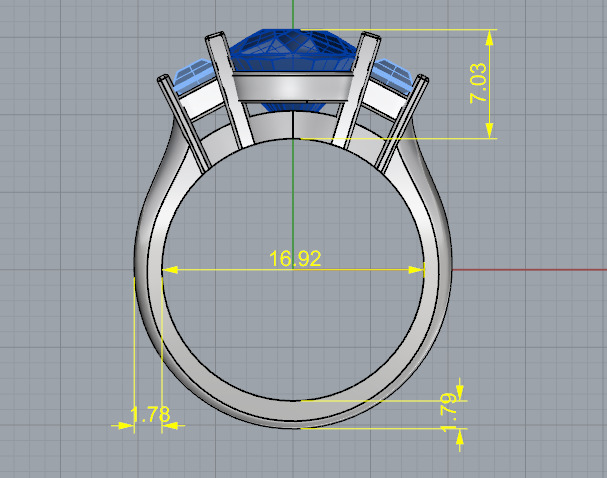Select the dark blue center gemstone
The height and width of the screenshot is (478, 607).
[293, 50]
